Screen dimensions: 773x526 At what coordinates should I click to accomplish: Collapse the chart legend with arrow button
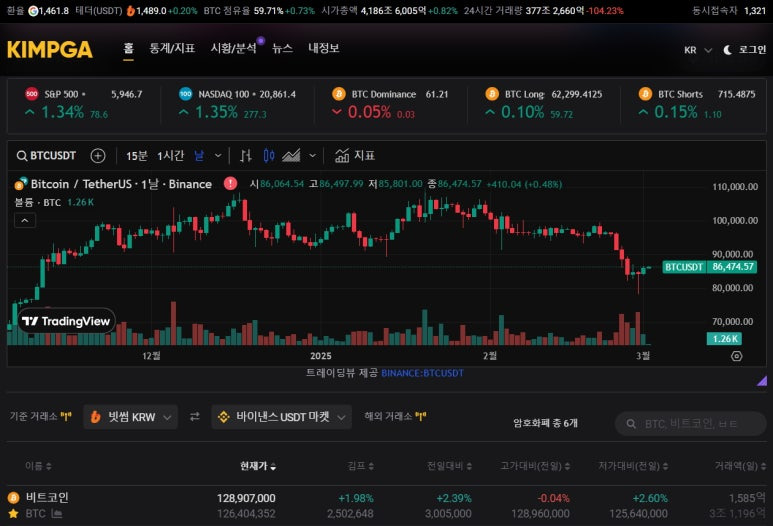pyautogui.click(x=25, y=220)
